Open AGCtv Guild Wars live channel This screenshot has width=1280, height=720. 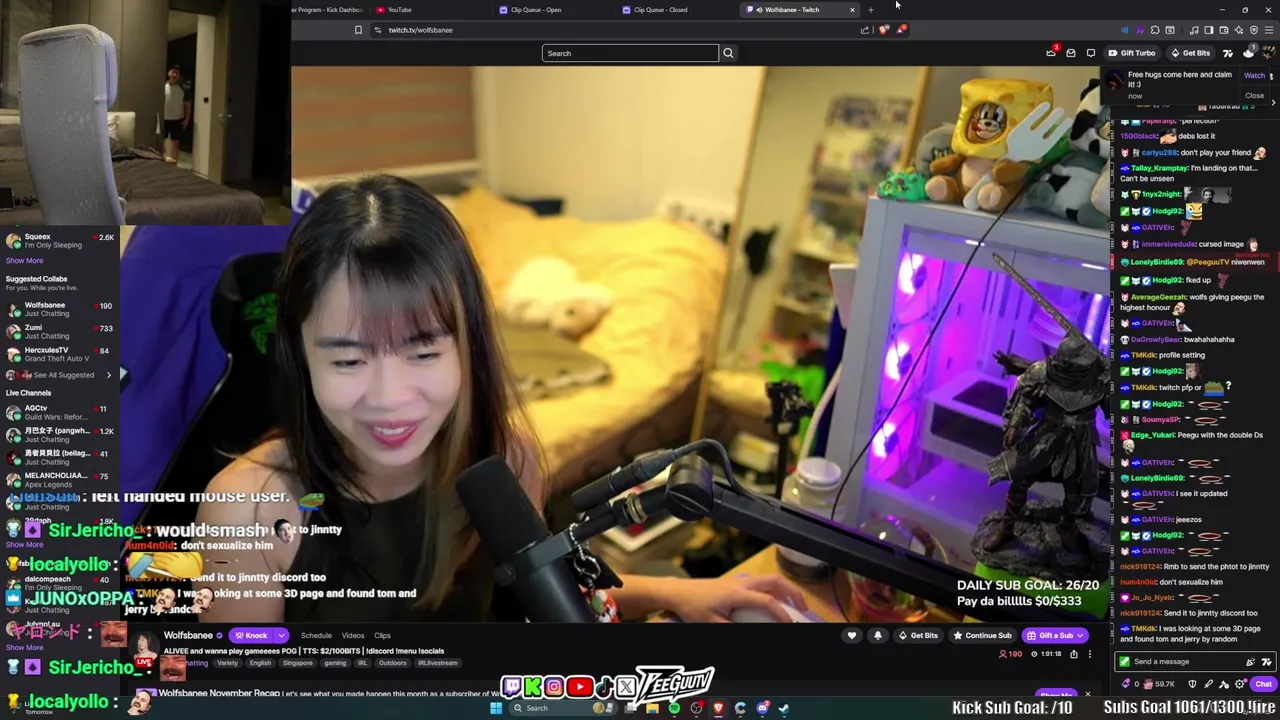click(x=60, y=412)
